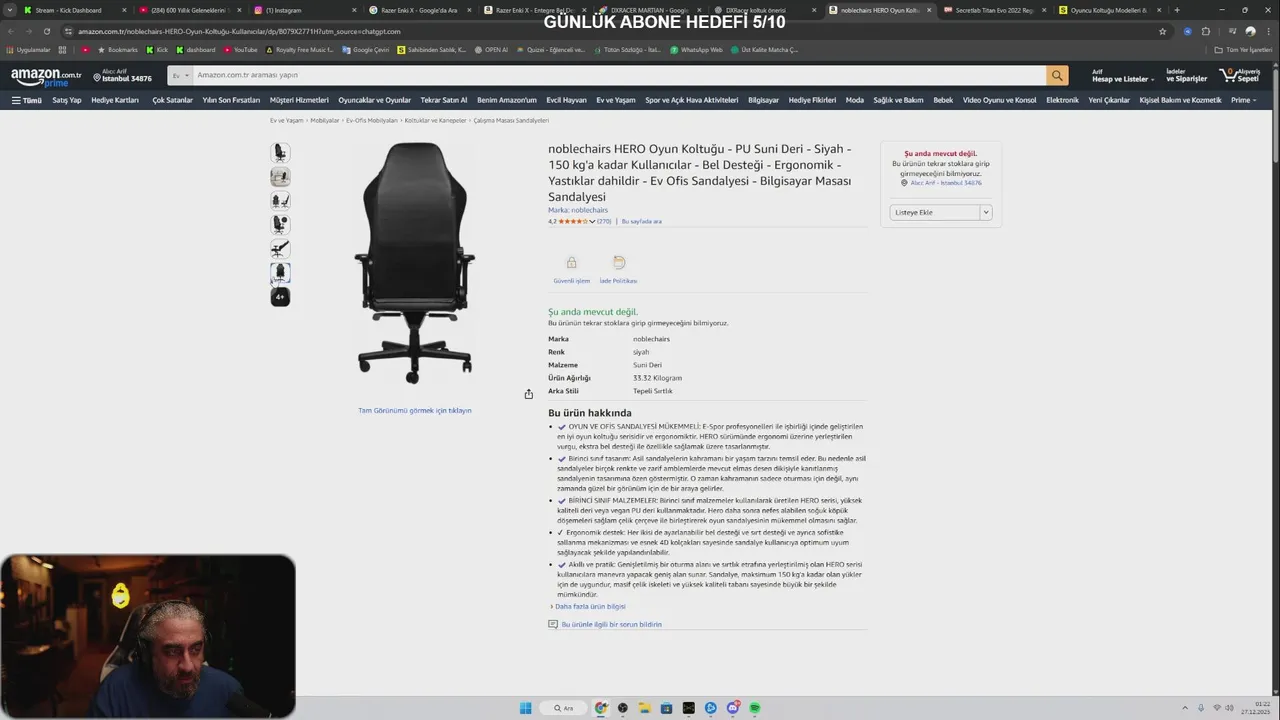This screenshot has height=720, width=1280.
Task: Click the orange Amazon search magnifier button
Action: [x=1057, y=75]
